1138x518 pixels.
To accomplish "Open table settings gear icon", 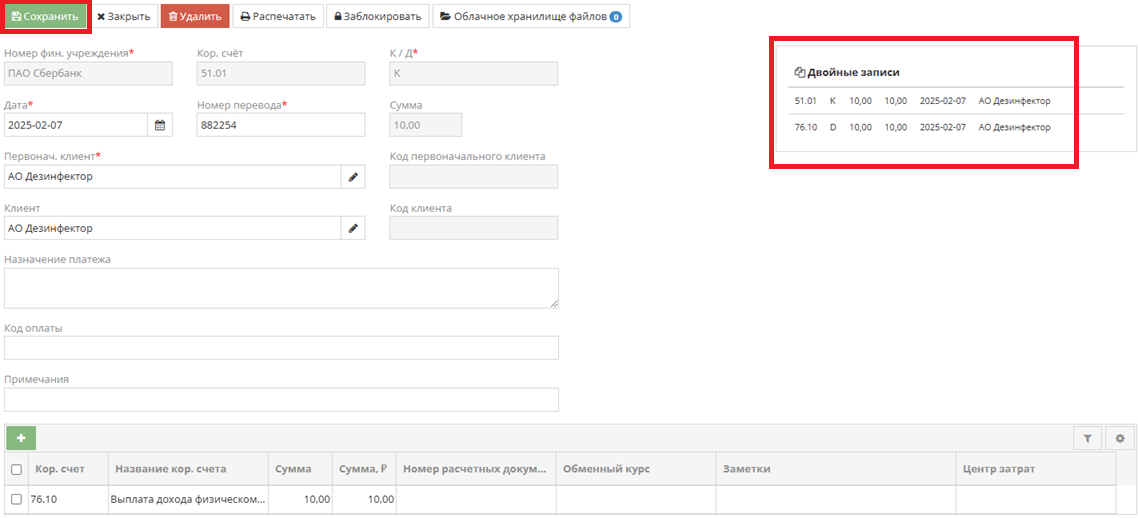I will 1120,438.
